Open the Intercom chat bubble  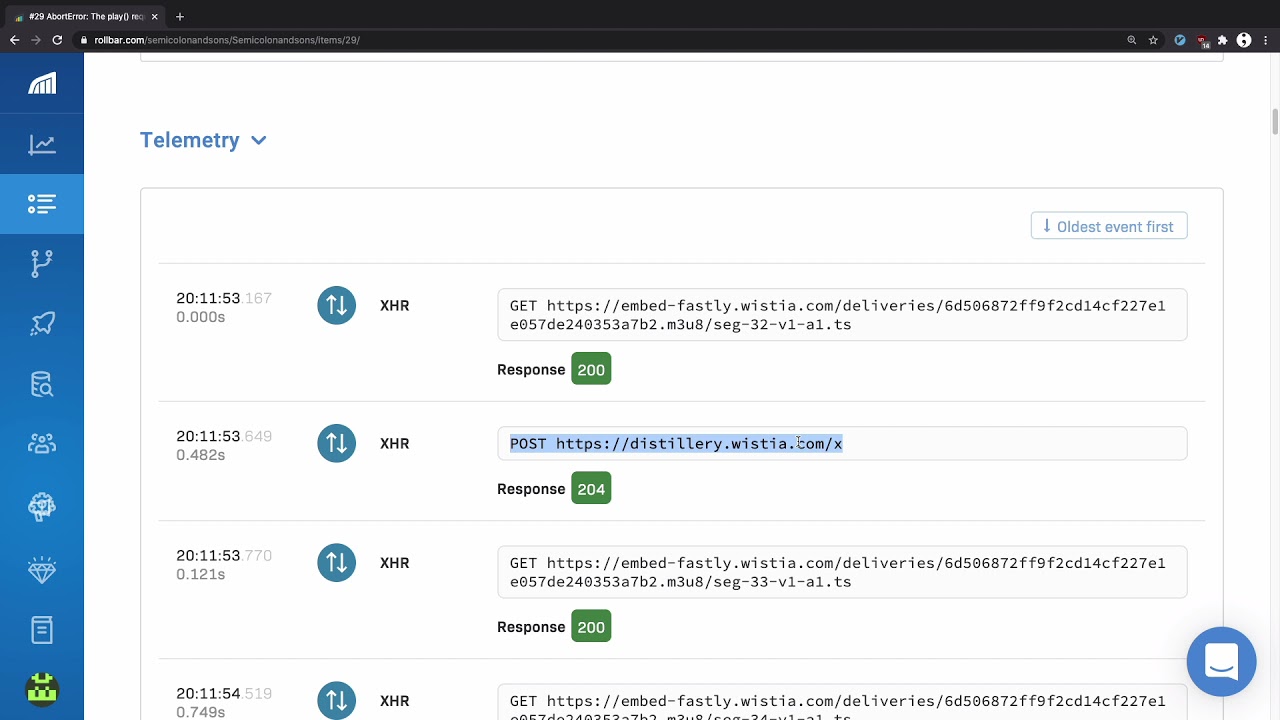click(x=1222, y=662)
